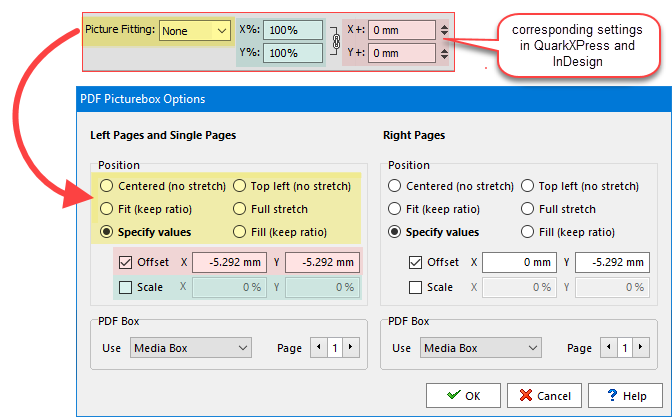Viewport: 672px width, 417px height.
Task: Click the X+ spinner arrows in toolbar
Action: point(444,30)
